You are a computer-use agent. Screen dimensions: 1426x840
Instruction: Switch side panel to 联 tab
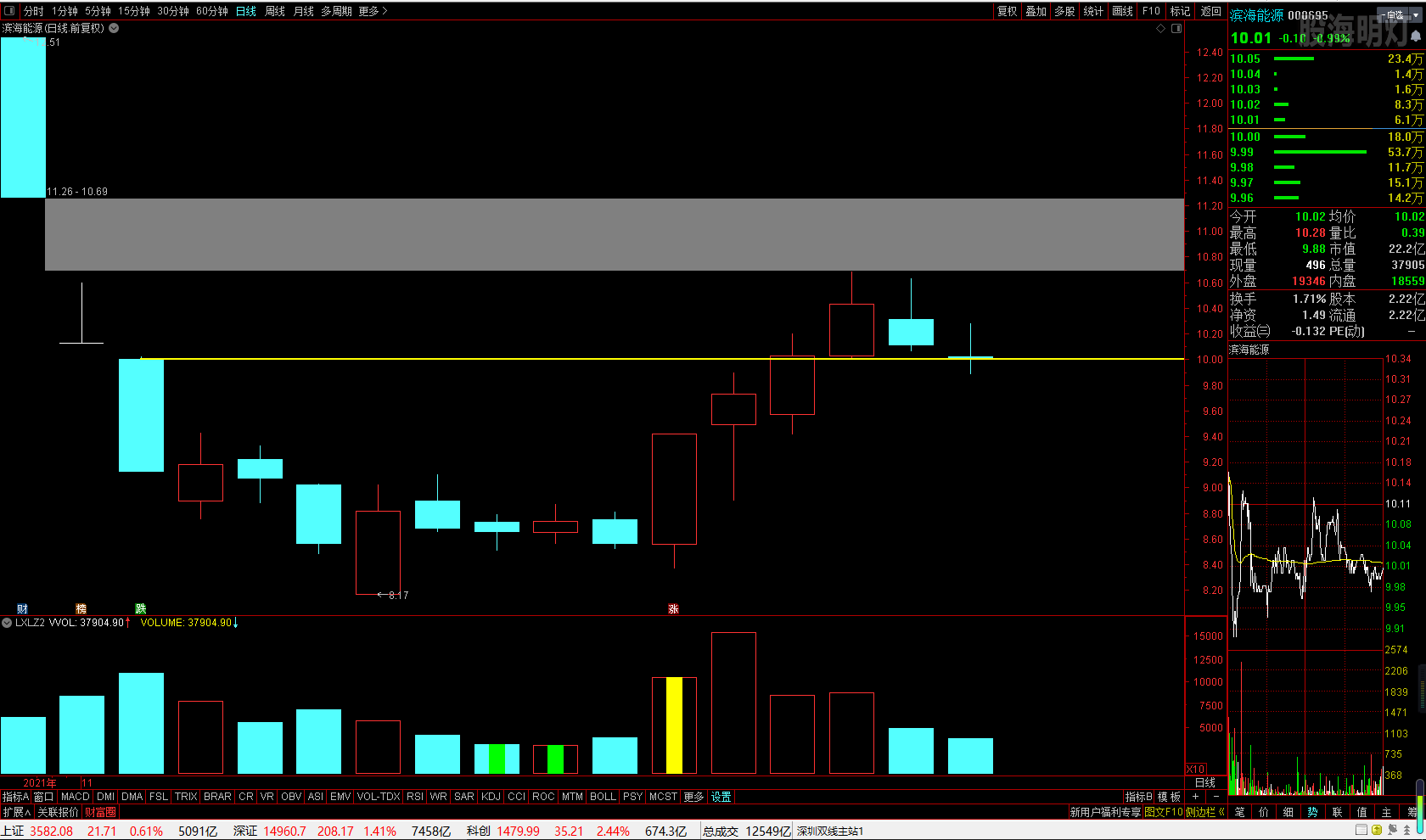1338,812
